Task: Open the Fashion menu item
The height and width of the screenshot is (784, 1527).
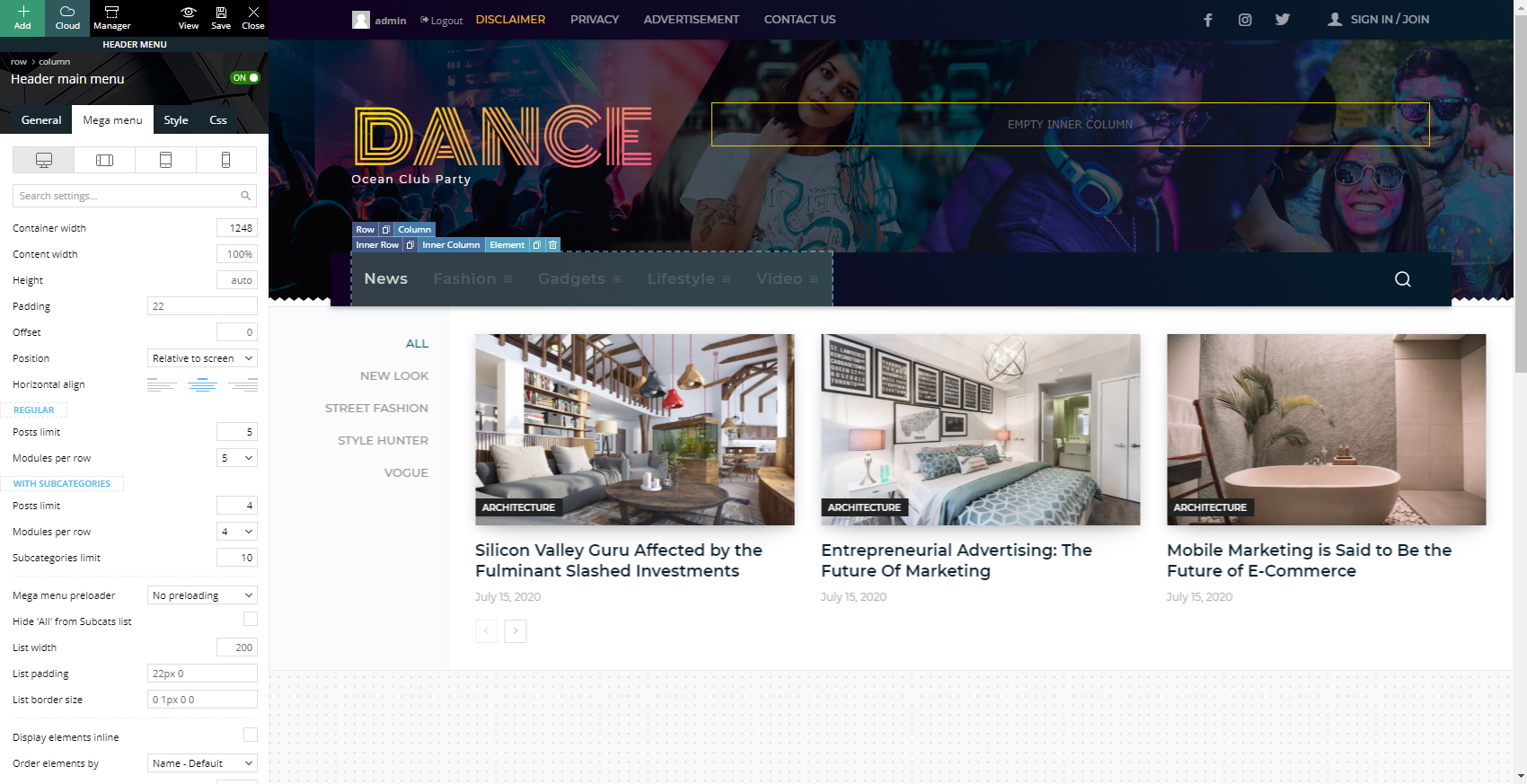Action: pyautogui.click(x=472, y=279)
